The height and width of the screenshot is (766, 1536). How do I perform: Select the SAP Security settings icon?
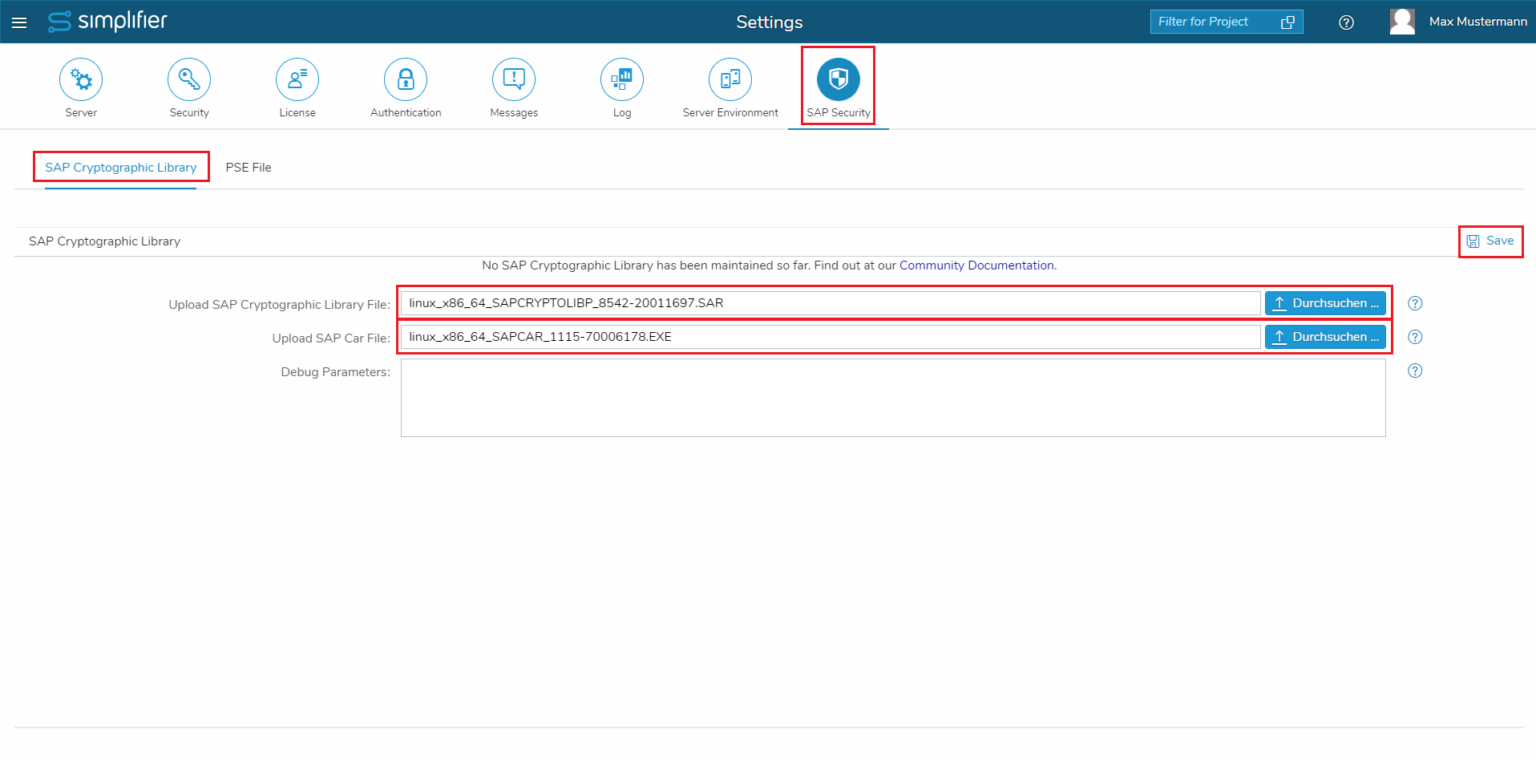click(x=837, y=86)
